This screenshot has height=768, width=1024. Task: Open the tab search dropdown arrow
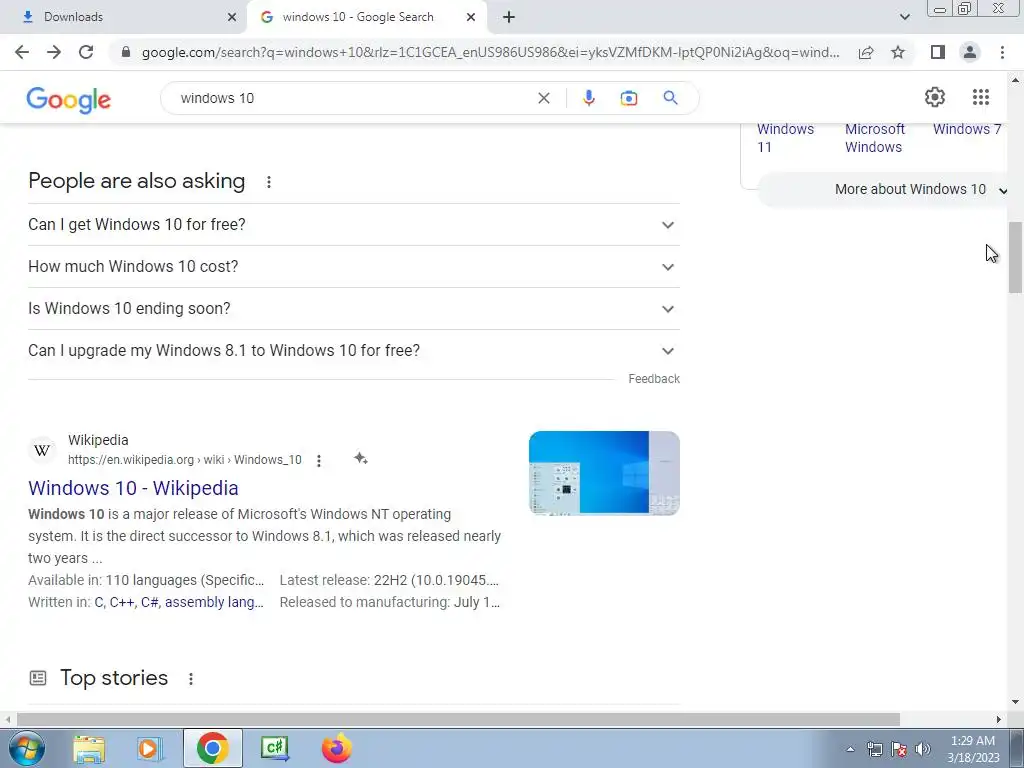pyautogui.click(x=904, y=17)
